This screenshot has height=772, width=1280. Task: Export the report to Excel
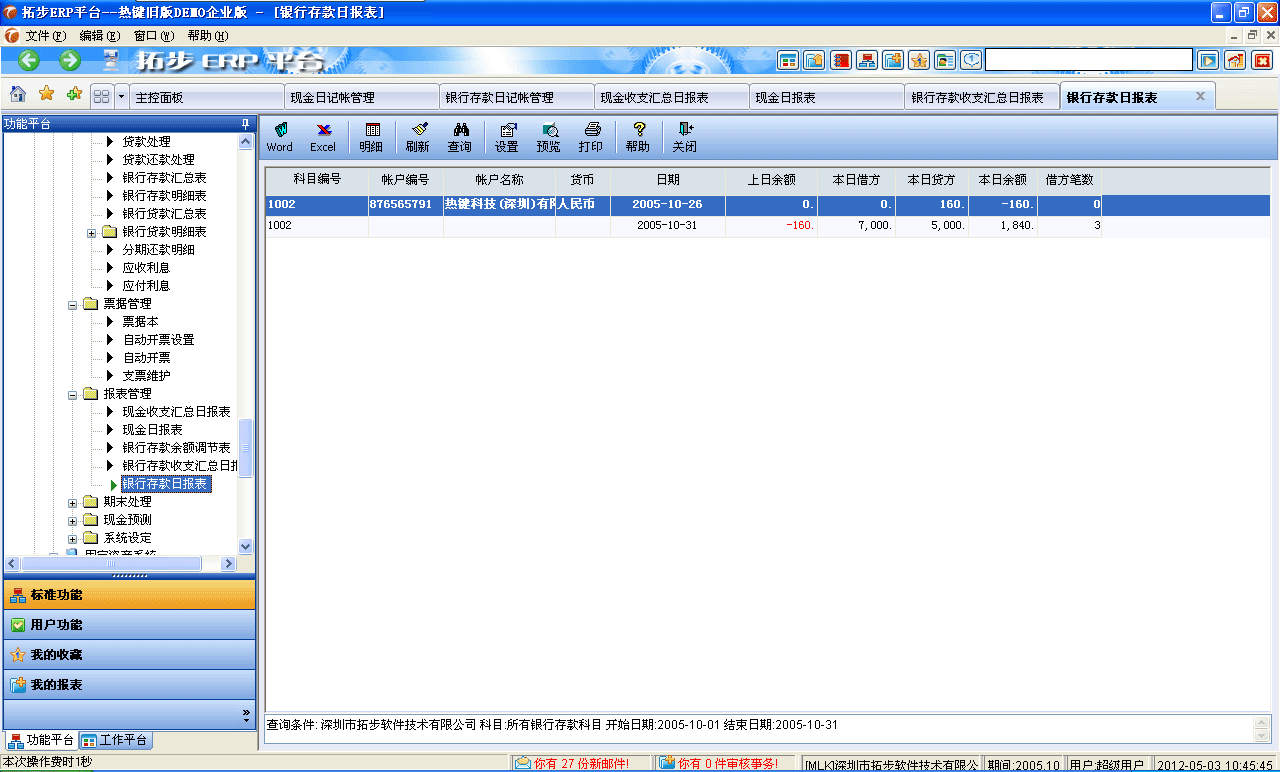coord(322,136)
